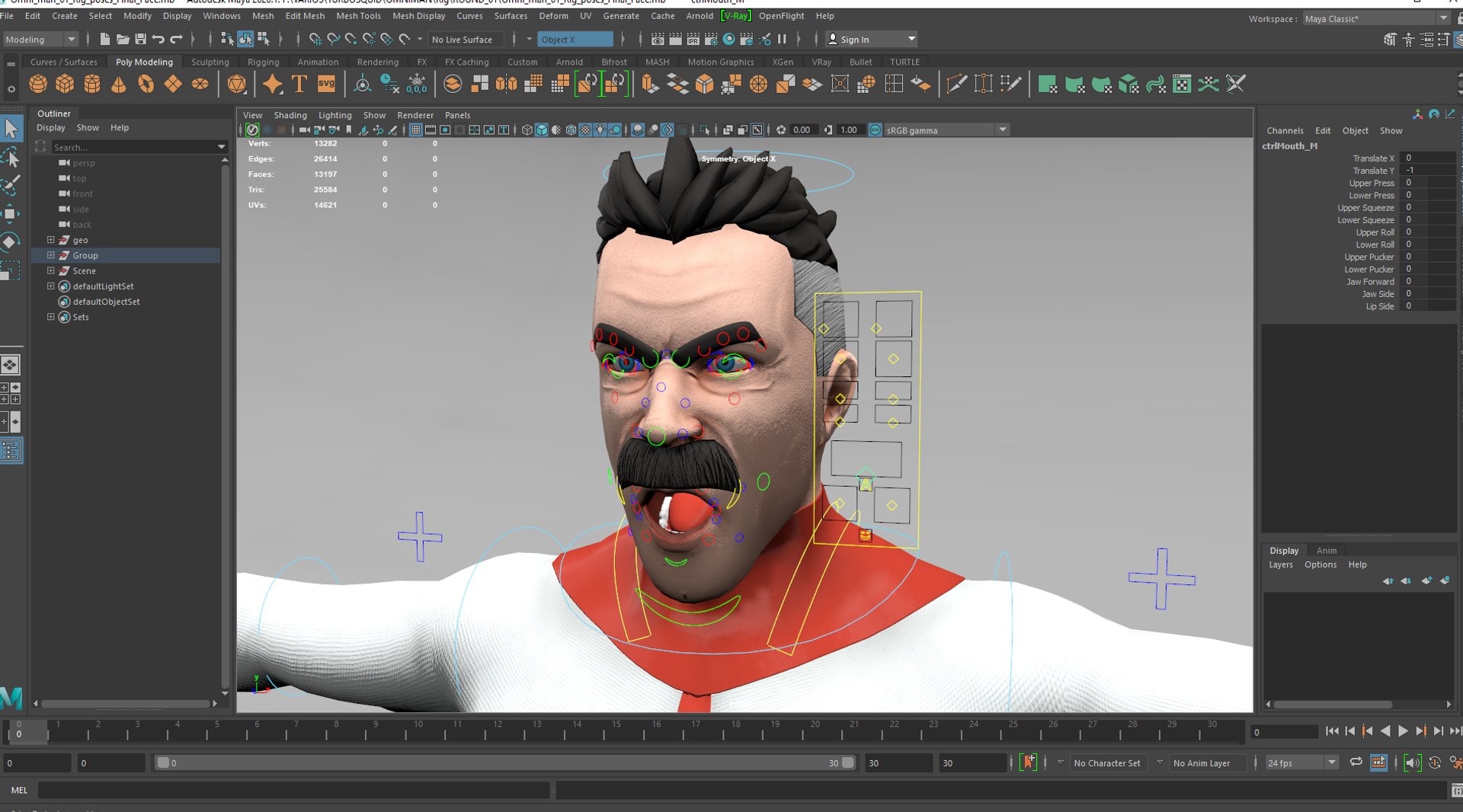
Task: Select the Rotate tool in toolbox
Action: (x=11, y=242)
